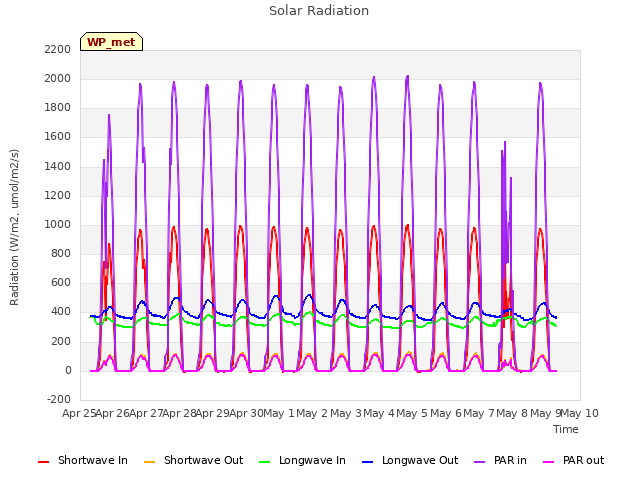Viewport: 640px width, 480px height.
Task: Click the 800 y-axis tick label
Action: (x=61, y=253)
